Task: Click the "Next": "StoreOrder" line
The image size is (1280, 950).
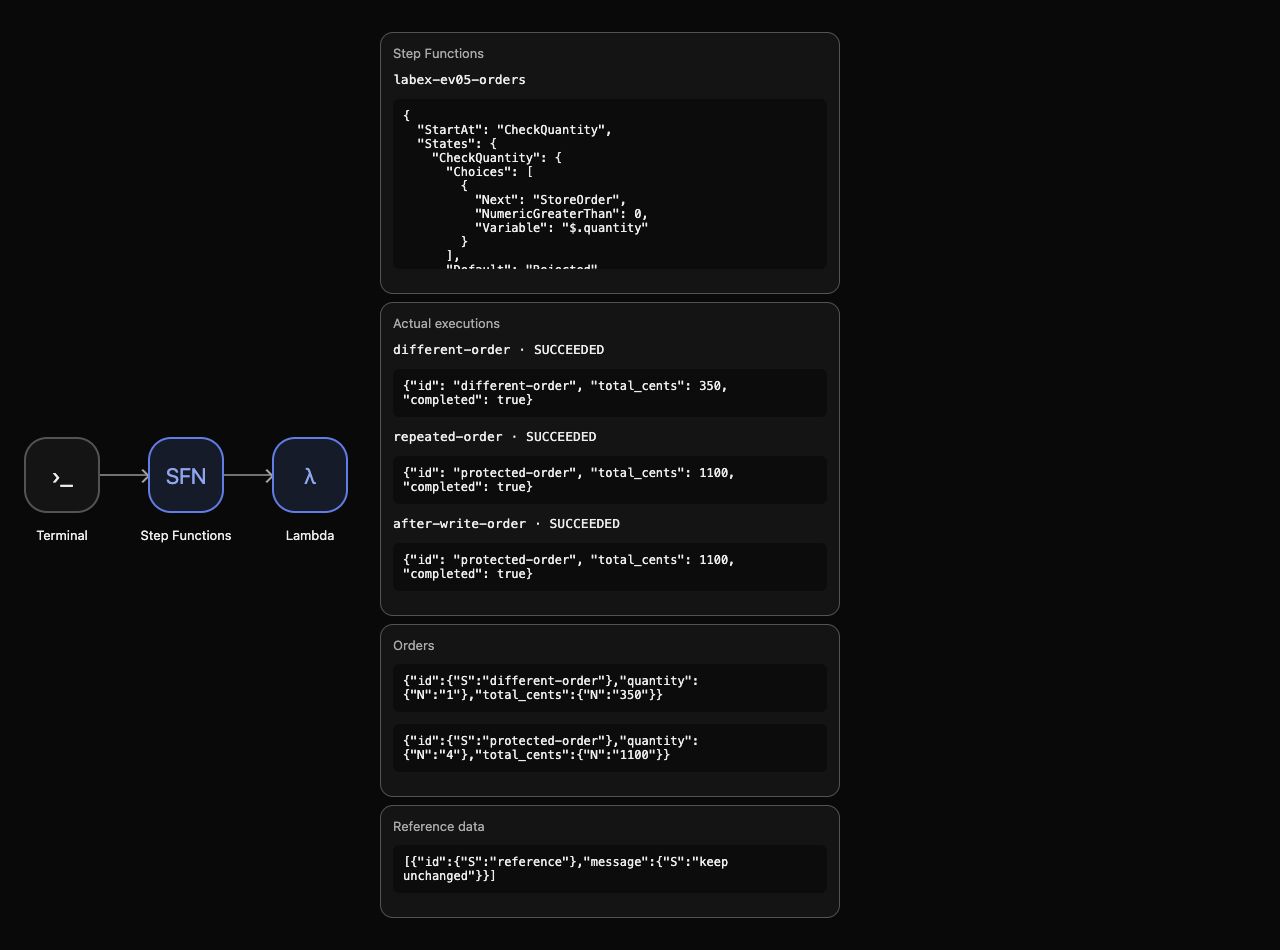Action: [550, 200]
